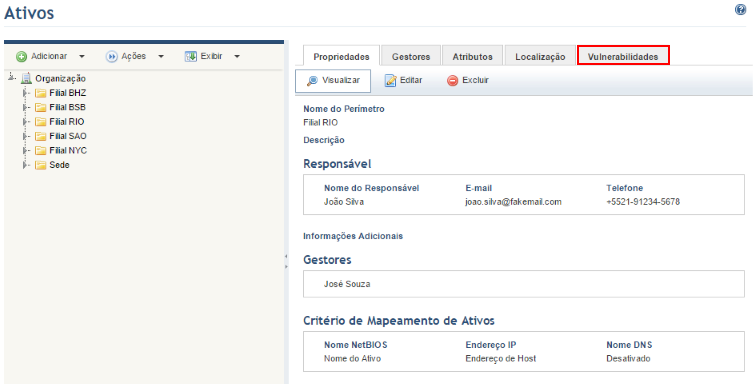Click the panel splitter collapse arrows
Viewport: 756px width, 384px height.
tap(286, 261)
